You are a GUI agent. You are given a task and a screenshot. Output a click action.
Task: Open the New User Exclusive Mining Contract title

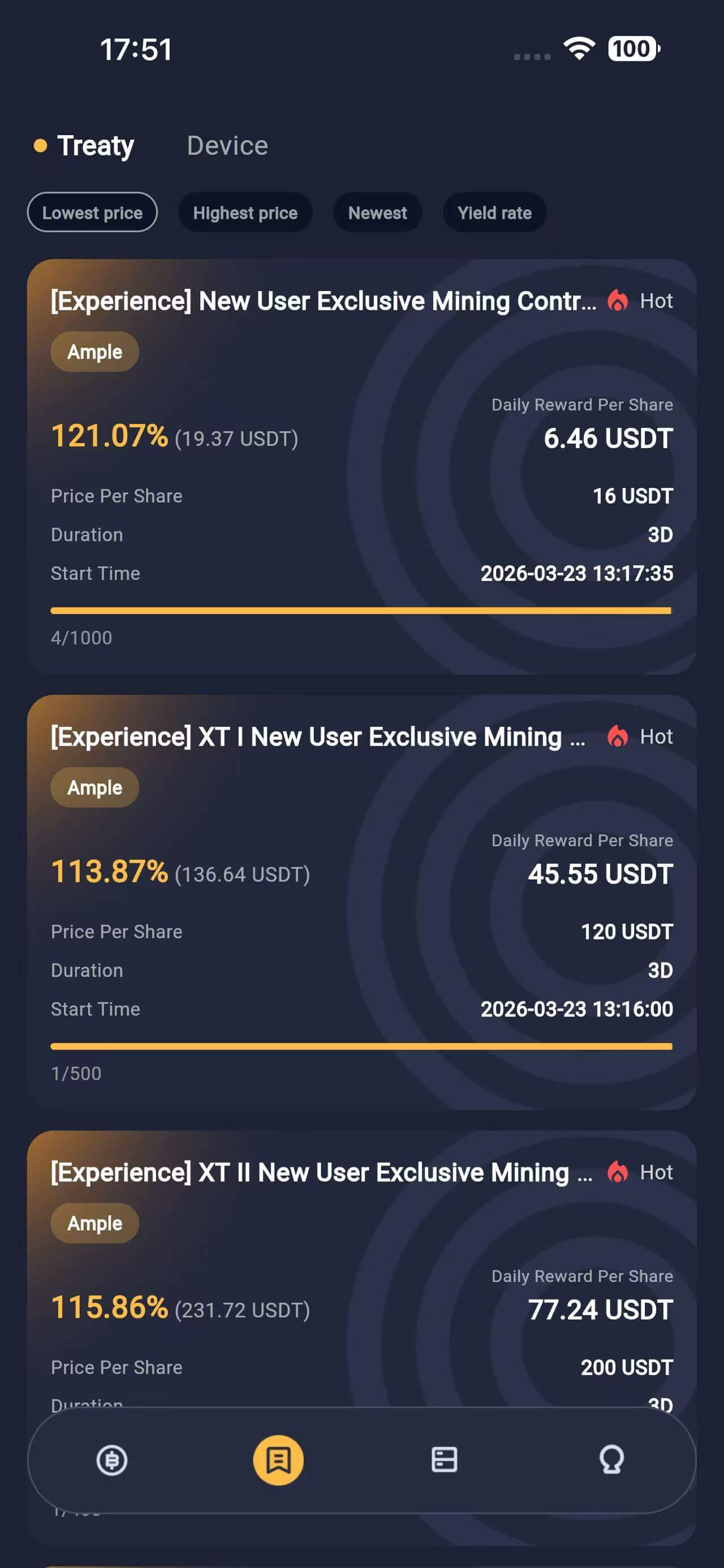[324, 301]
